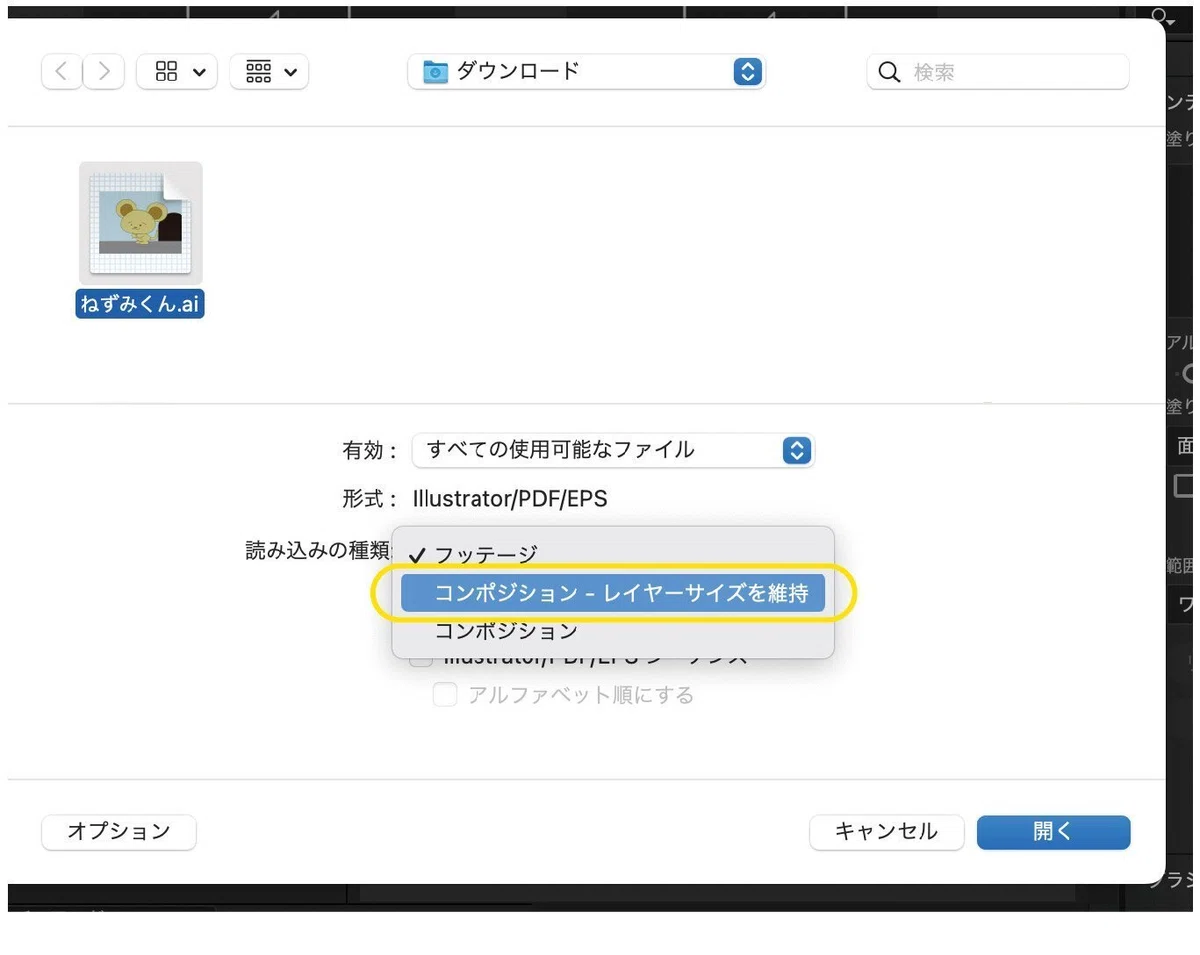Image resolution: width=1200 pixels, height=955 pixels.
Task: Click キャンセル to dismiss the dialog
Action: [886, 832]
